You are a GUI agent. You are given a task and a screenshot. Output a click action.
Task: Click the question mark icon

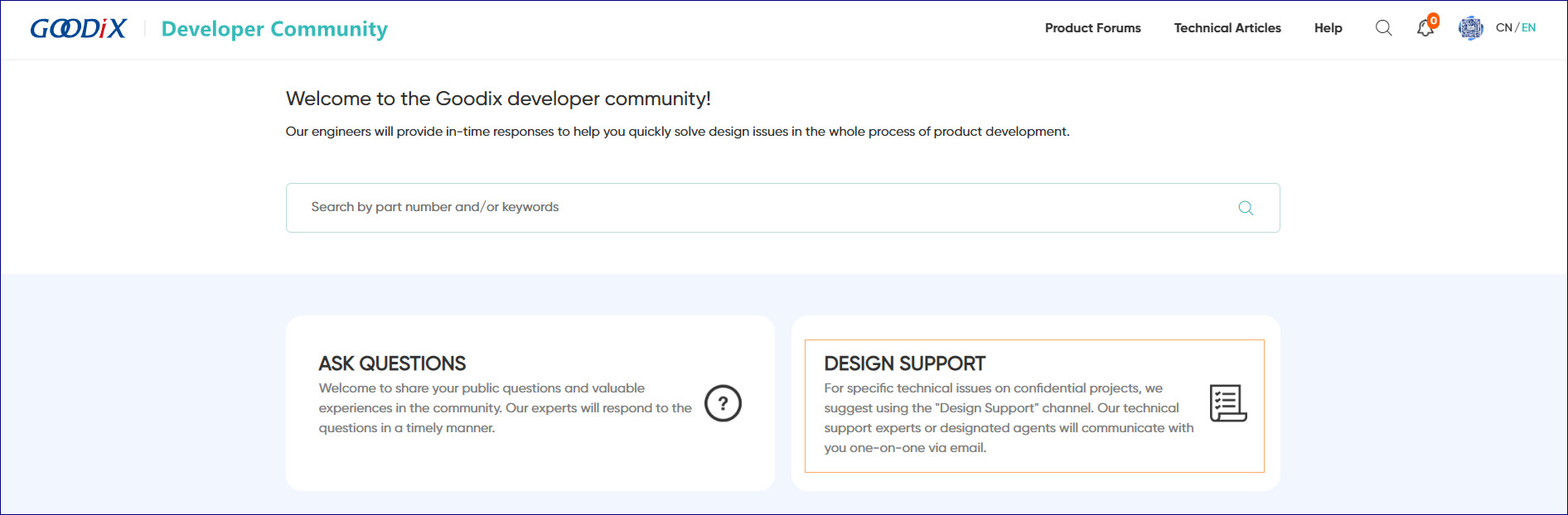click(723, 403)
